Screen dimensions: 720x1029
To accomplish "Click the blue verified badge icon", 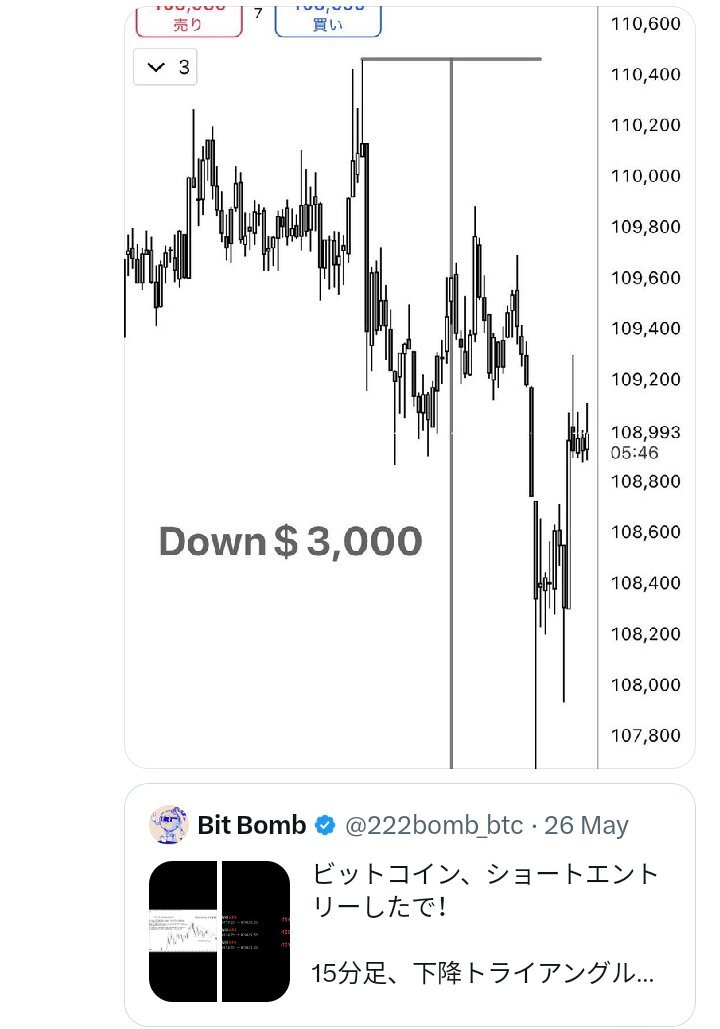I will pos(326,825).
